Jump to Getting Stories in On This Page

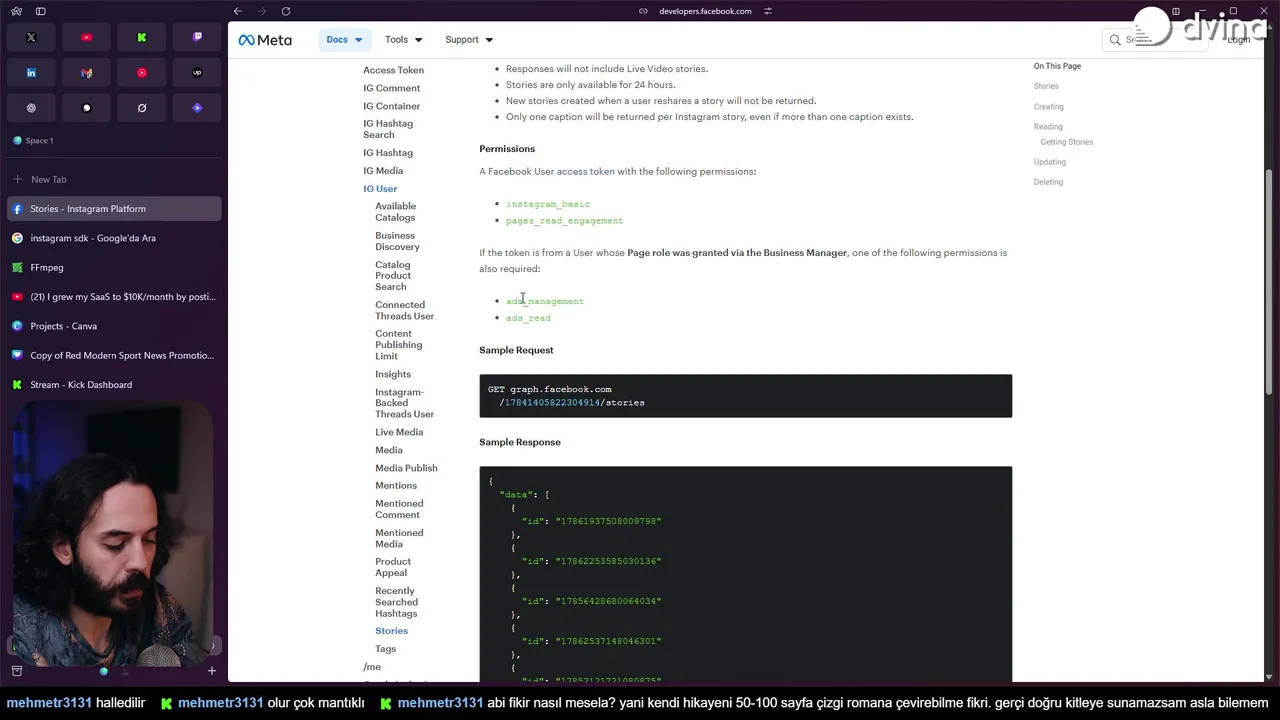coord(1066,142)
